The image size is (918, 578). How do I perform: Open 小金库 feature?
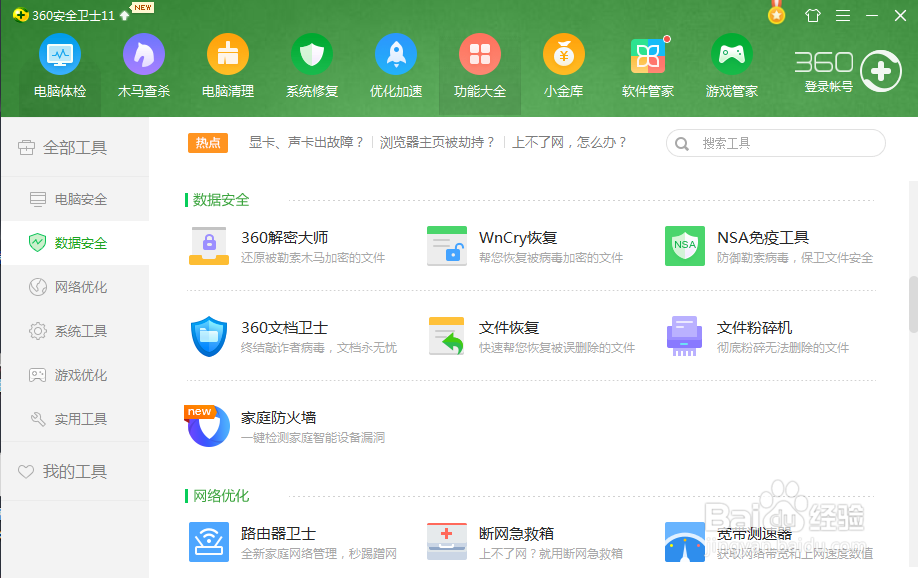564,67
